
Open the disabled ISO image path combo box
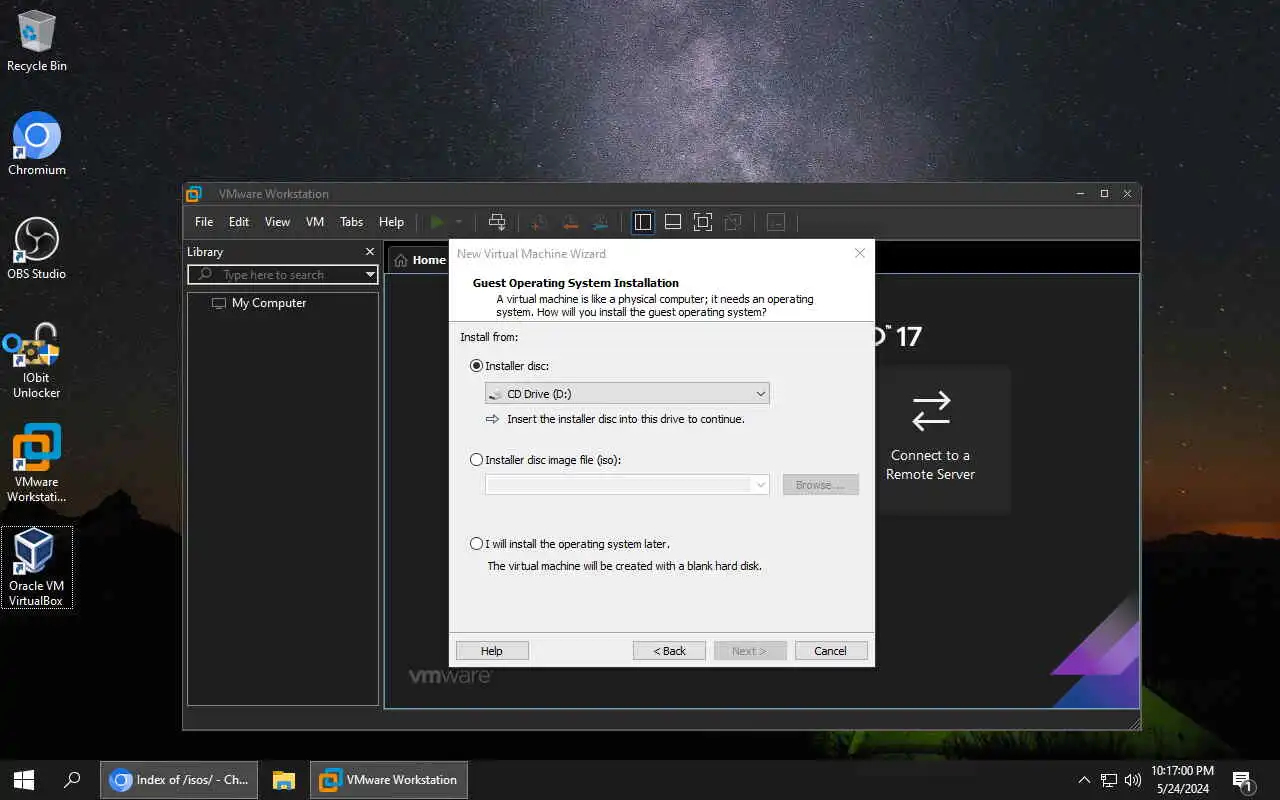pyautogui.click(x=627, y=485)
